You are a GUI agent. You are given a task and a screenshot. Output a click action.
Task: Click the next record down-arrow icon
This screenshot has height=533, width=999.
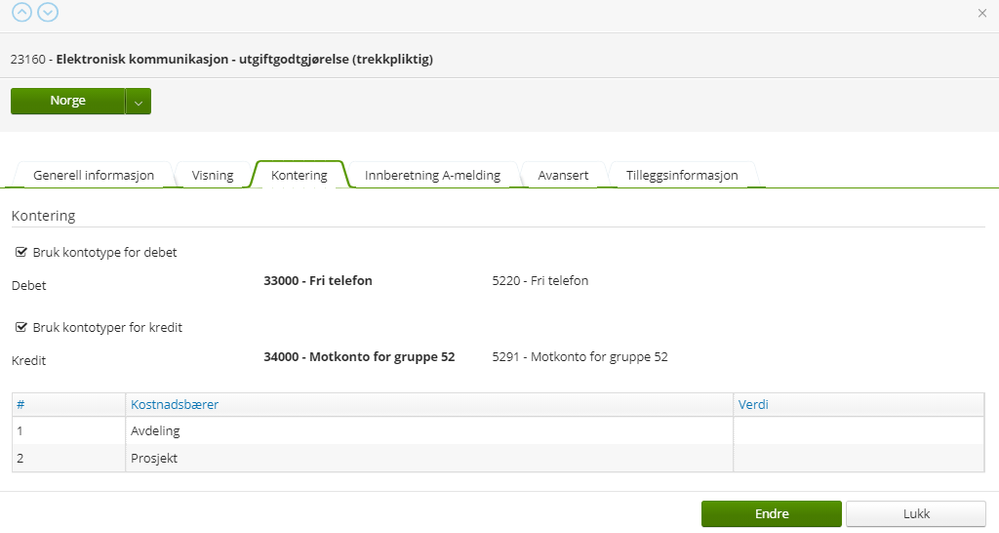tap(47, 12)
